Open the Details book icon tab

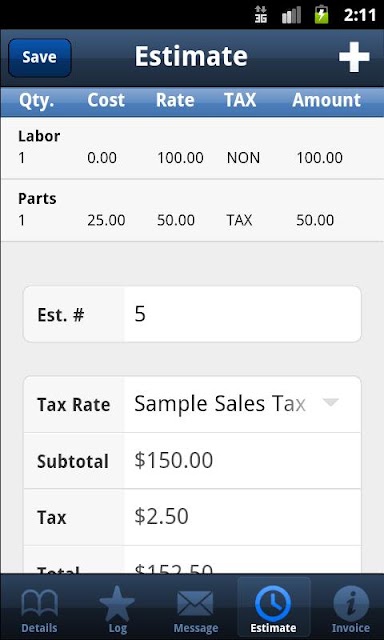tap(39, 608)
